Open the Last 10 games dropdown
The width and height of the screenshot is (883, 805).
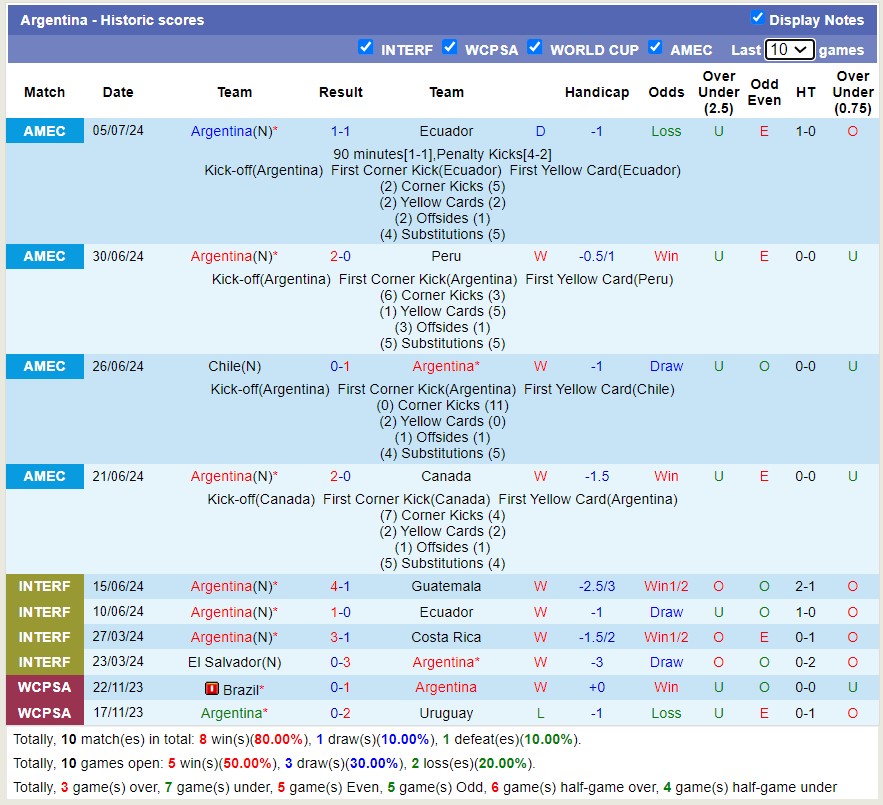click(789, 50)
